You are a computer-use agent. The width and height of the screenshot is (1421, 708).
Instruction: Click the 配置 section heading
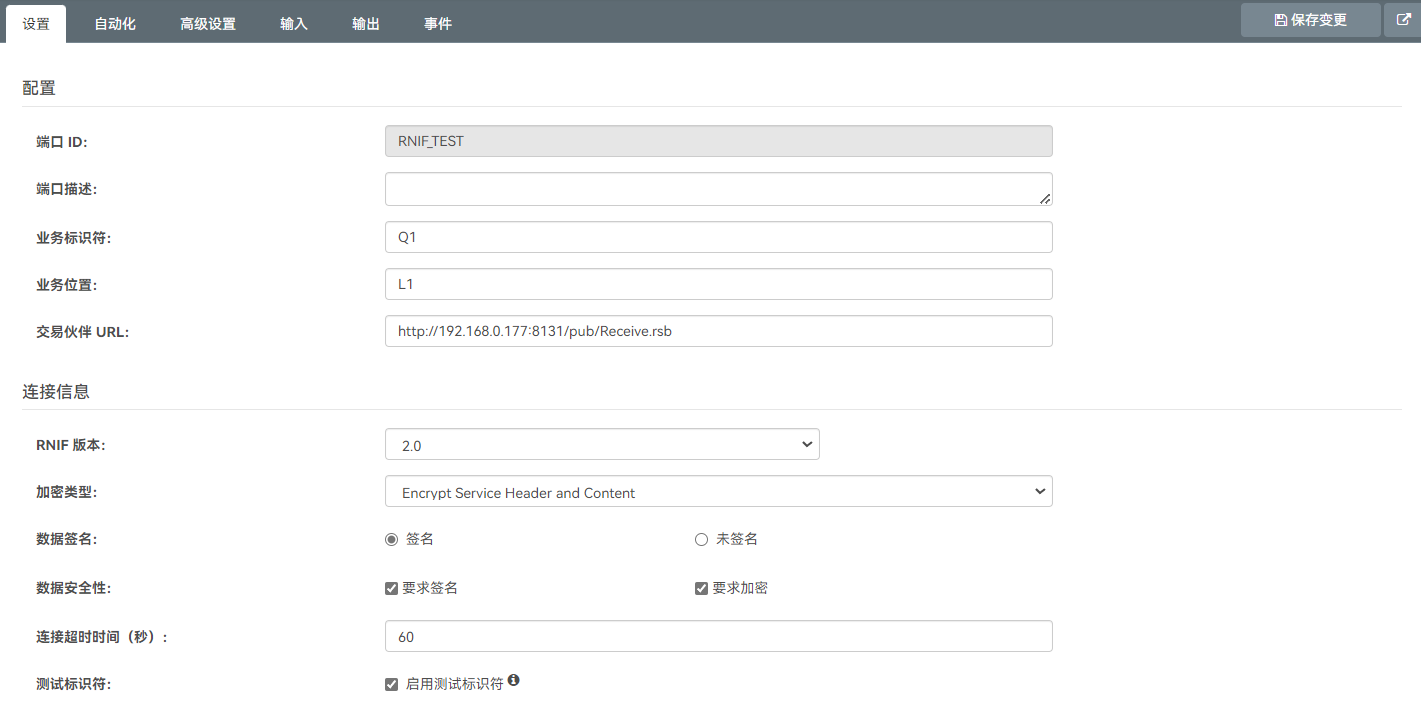tap(39, 88)
